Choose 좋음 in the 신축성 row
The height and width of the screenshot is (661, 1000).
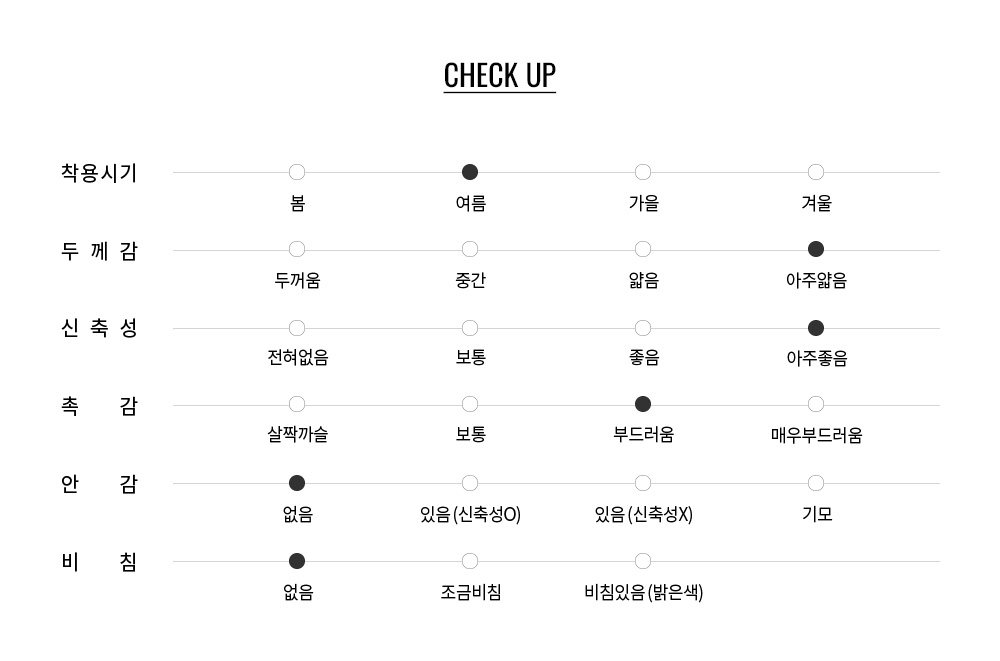(x=643, y=328)
